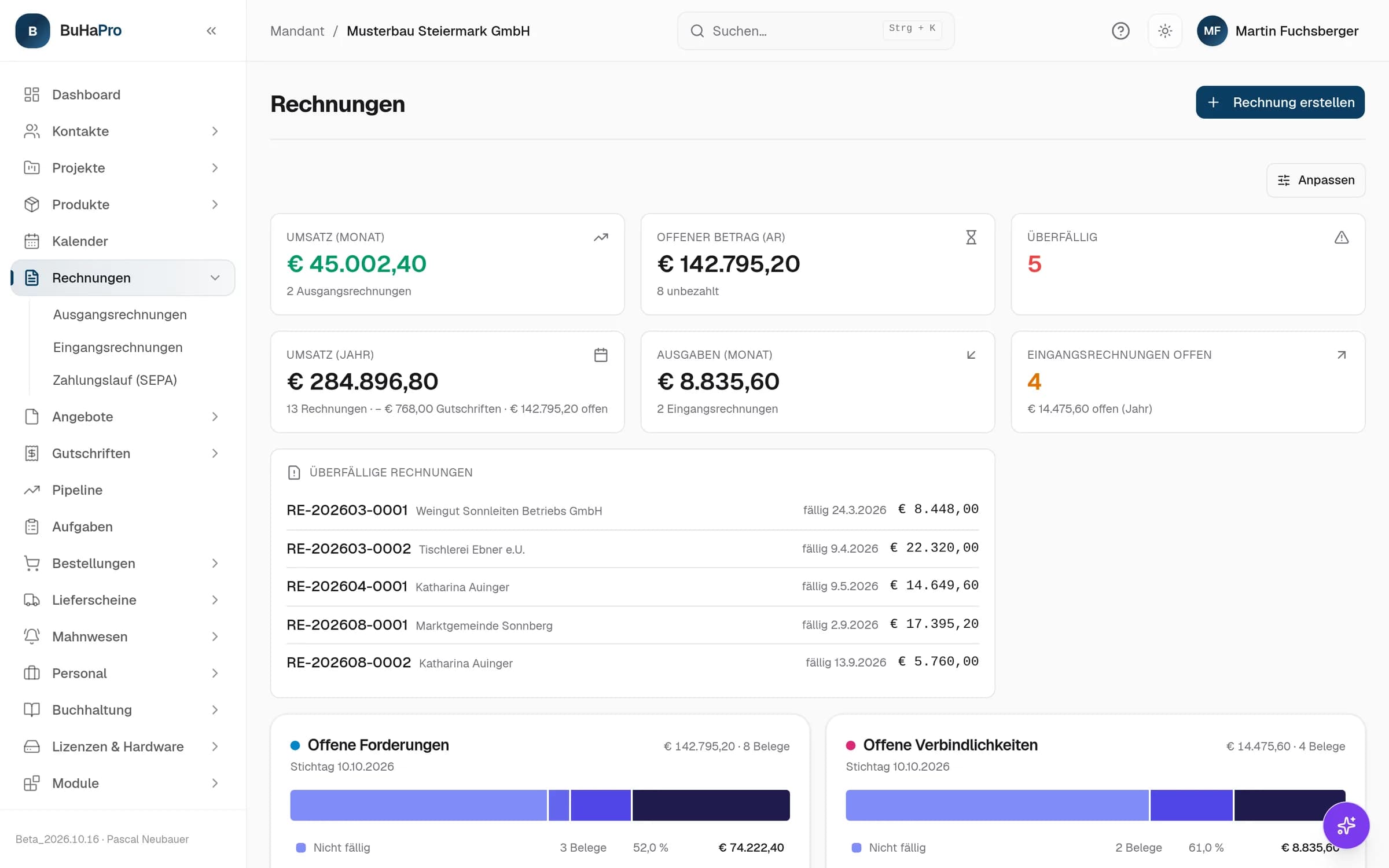Click the Mahnwesen bell icon
Viewport: 1389px width, 868px height.
(x=32, y=637)
